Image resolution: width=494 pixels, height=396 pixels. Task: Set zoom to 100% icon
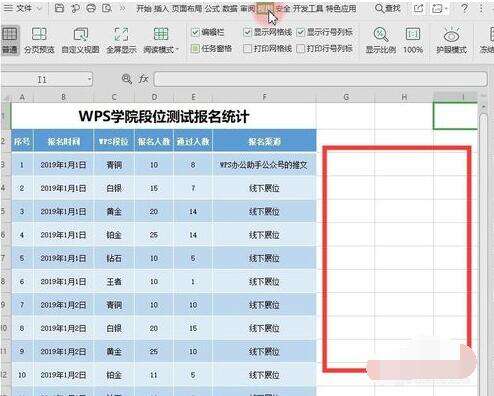[413, 41]
